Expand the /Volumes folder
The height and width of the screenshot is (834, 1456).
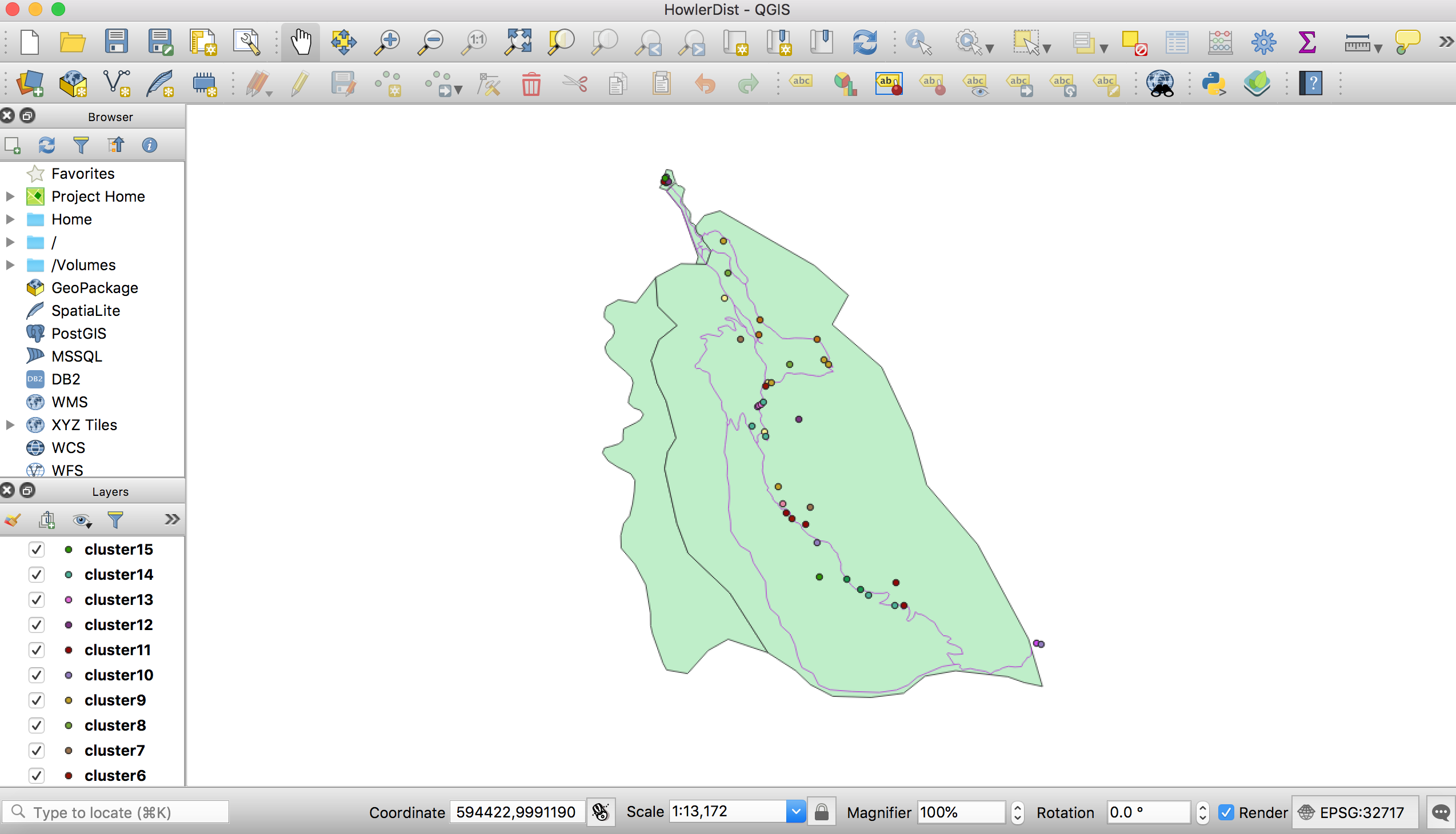(x=10, y=265)
